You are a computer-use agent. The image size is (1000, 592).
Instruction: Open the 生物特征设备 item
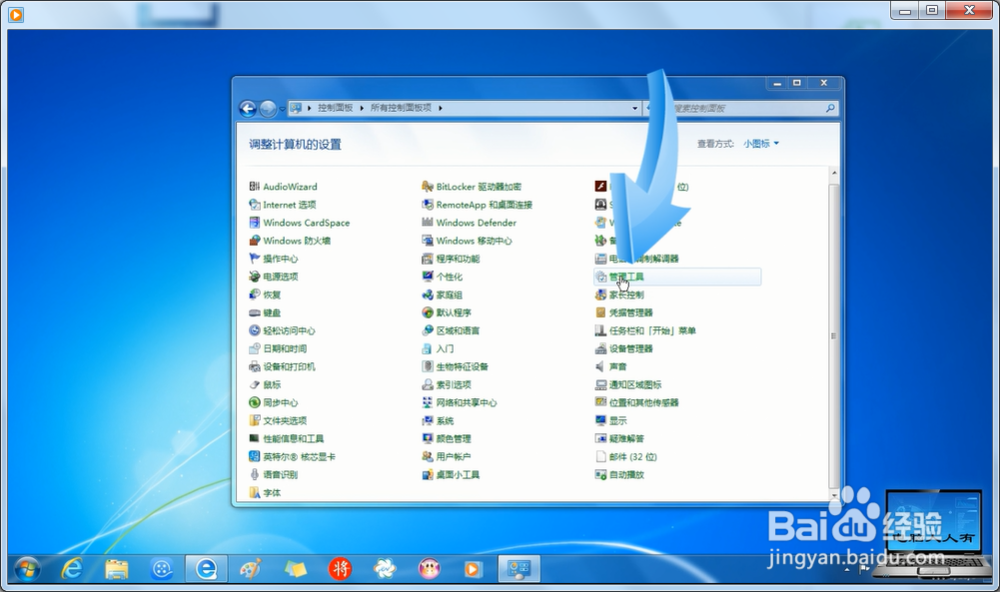click(x=455, y=366)
